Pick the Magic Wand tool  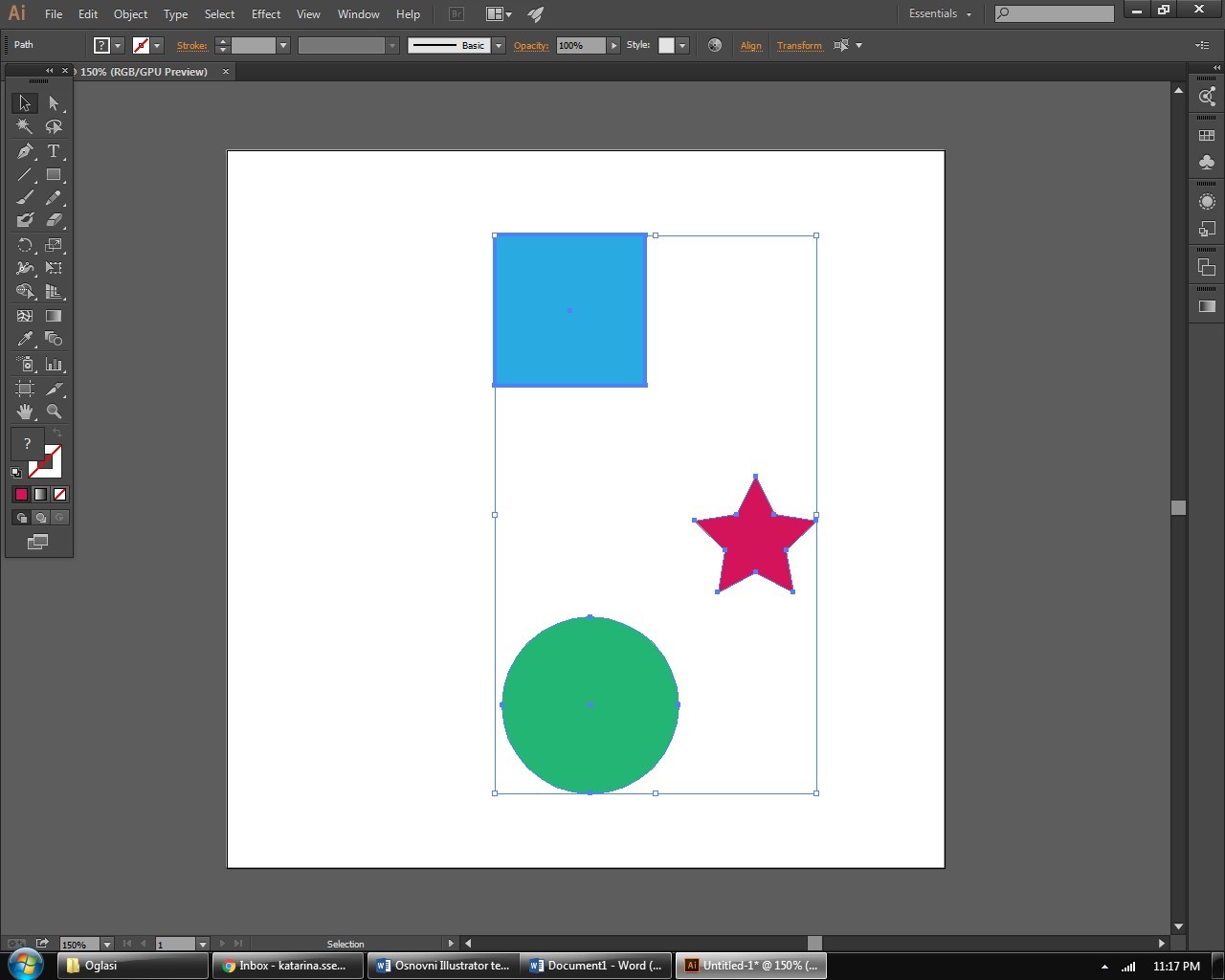coord(25,126)
